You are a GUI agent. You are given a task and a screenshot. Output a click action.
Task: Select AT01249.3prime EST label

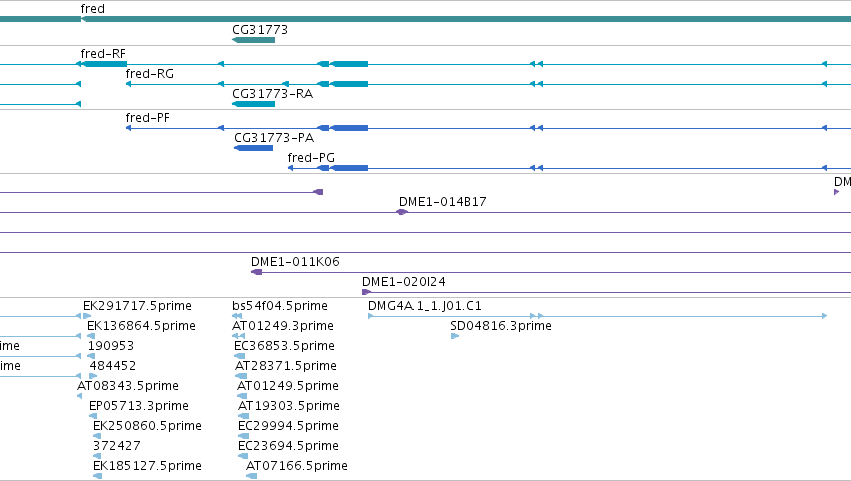pos(283,326)
